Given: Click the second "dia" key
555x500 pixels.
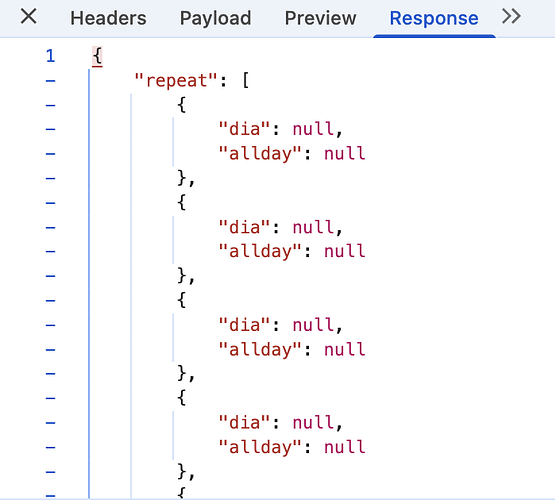Looking at the screenshot, I should (244, 227).
